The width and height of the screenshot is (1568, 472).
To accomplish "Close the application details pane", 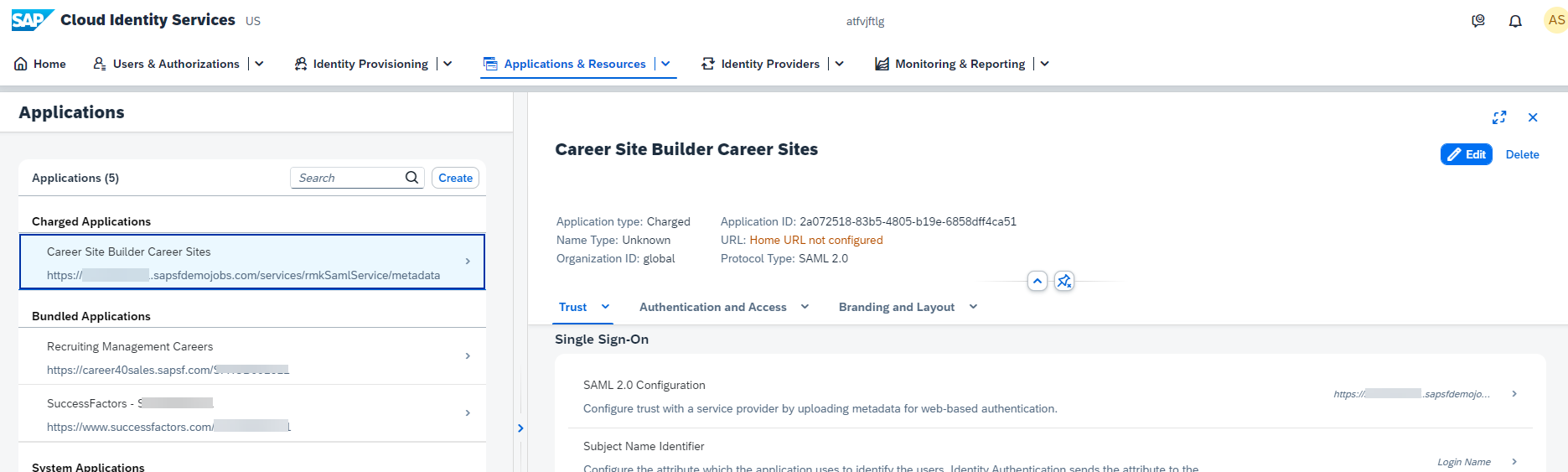I will 1533,117.
